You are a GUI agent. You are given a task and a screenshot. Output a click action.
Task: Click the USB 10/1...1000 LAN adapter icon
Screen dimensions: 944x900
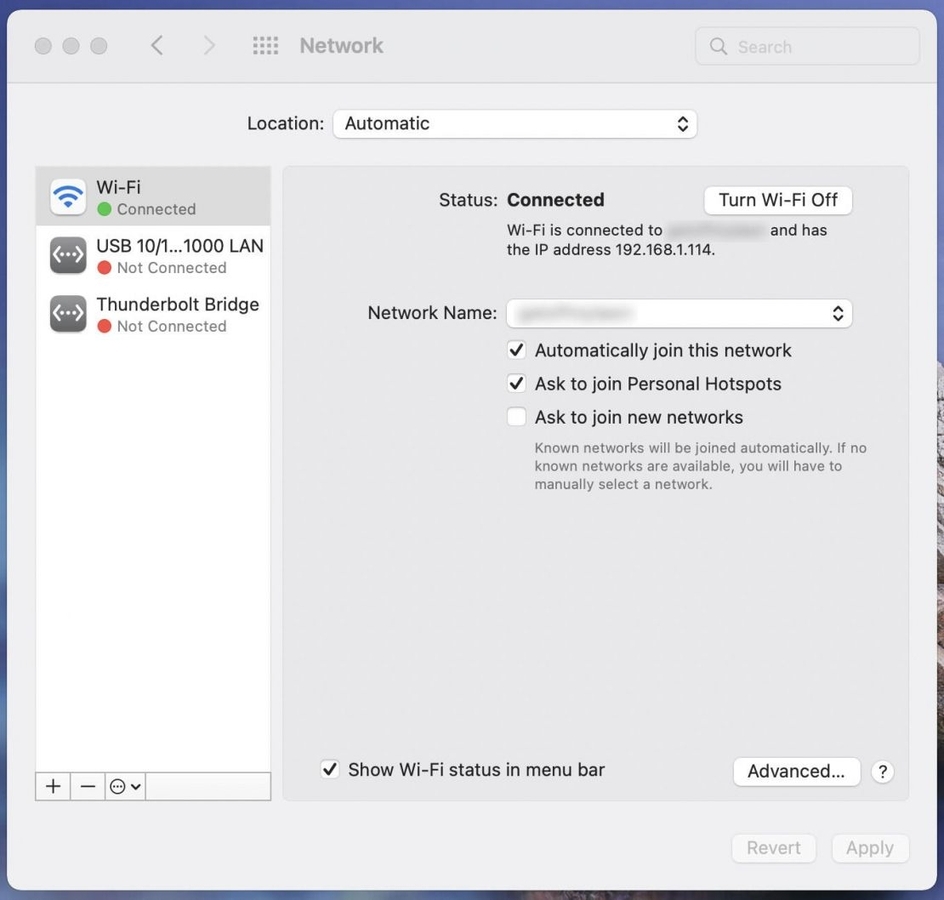pos(66,254)
